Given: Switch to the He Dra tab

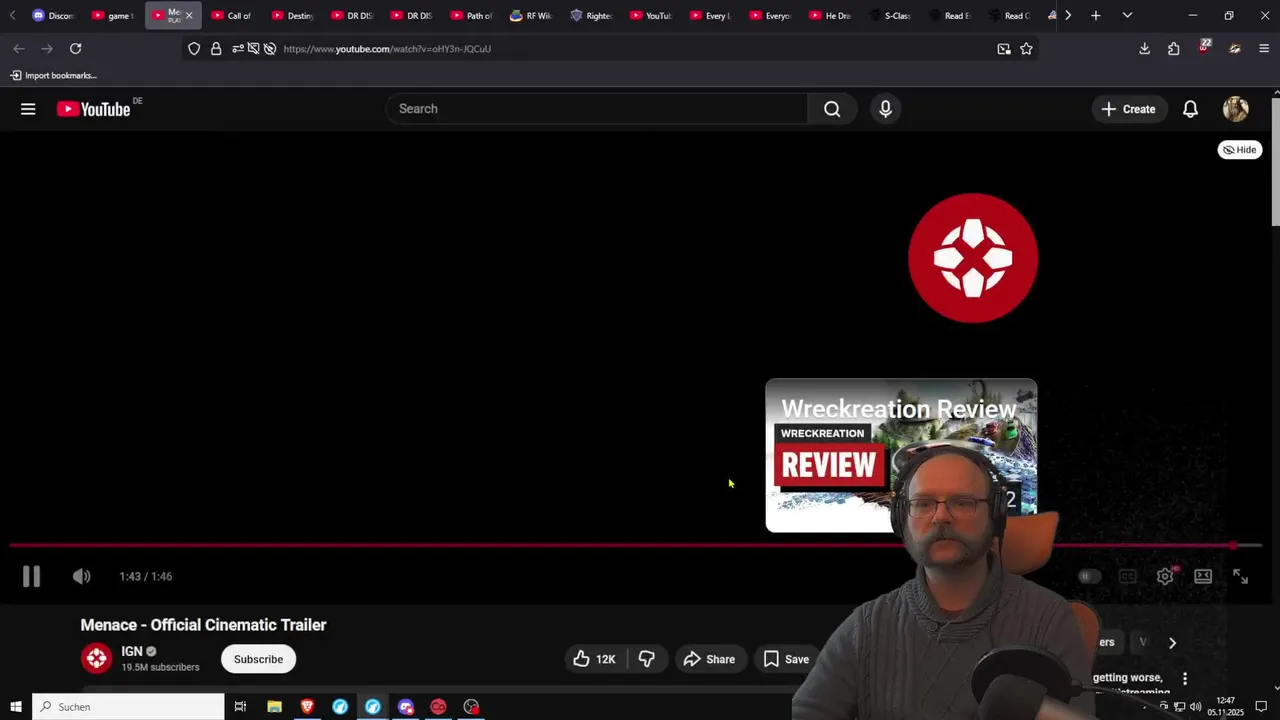Looking at the screenshot, I should (x=832, y=15).
